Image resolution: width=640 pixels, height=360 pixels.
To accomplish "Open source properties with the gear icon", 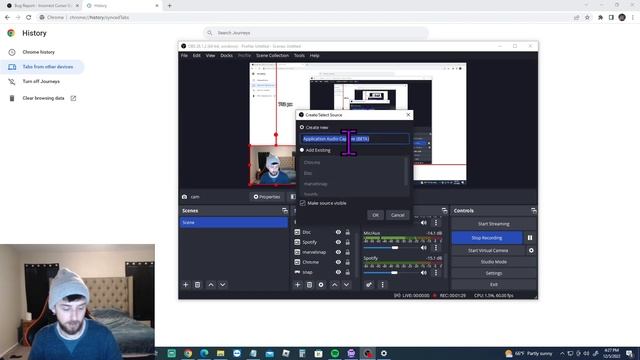I will 321,284.
